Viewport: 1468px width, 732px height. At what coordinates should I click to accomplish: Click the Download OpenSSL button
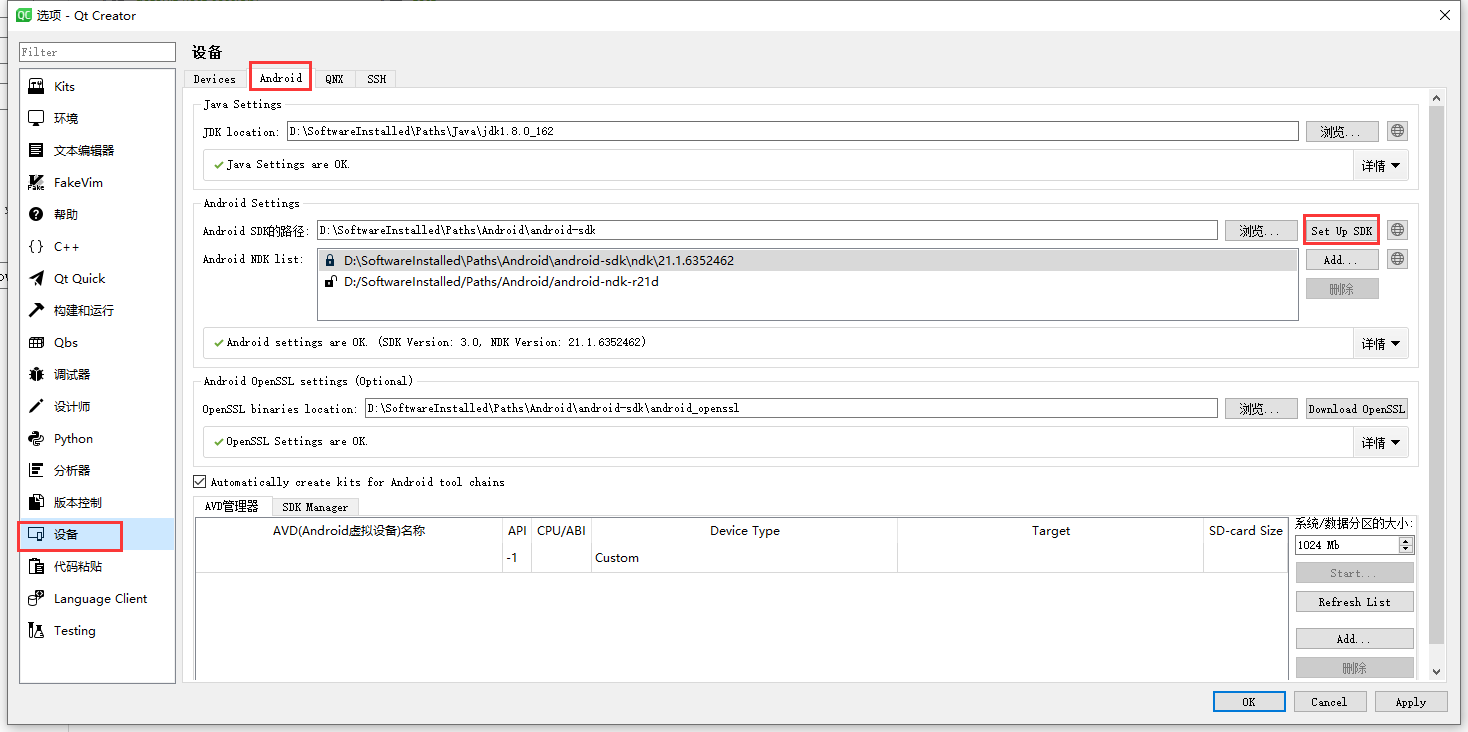[1356, 408]
